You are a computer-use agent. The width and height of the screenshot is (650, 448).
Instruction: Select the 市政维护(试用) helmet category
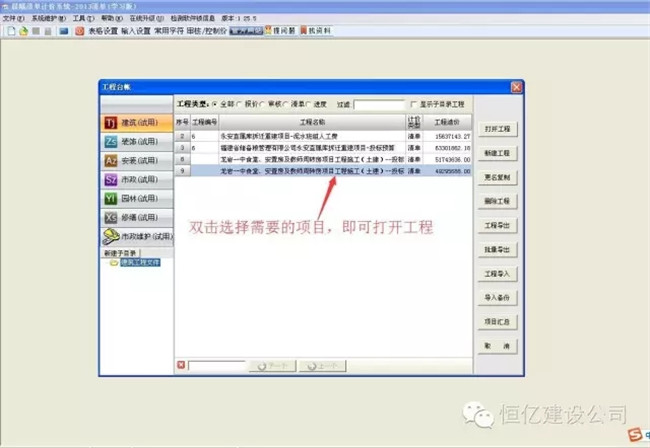137,237
